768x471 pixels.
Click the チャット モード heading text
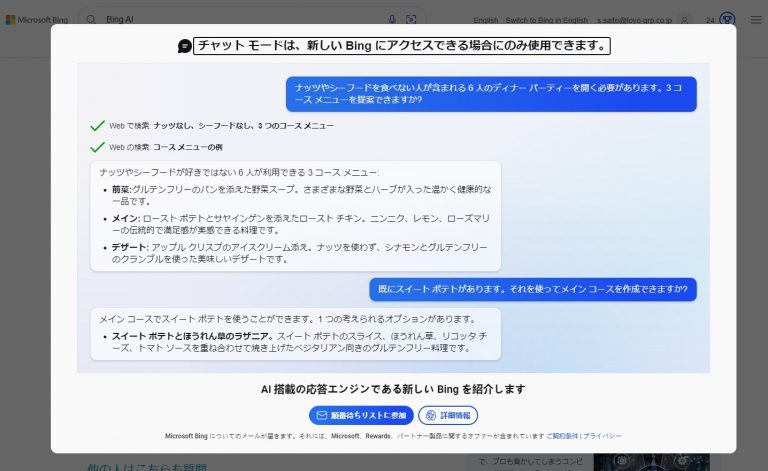(402, 46)
